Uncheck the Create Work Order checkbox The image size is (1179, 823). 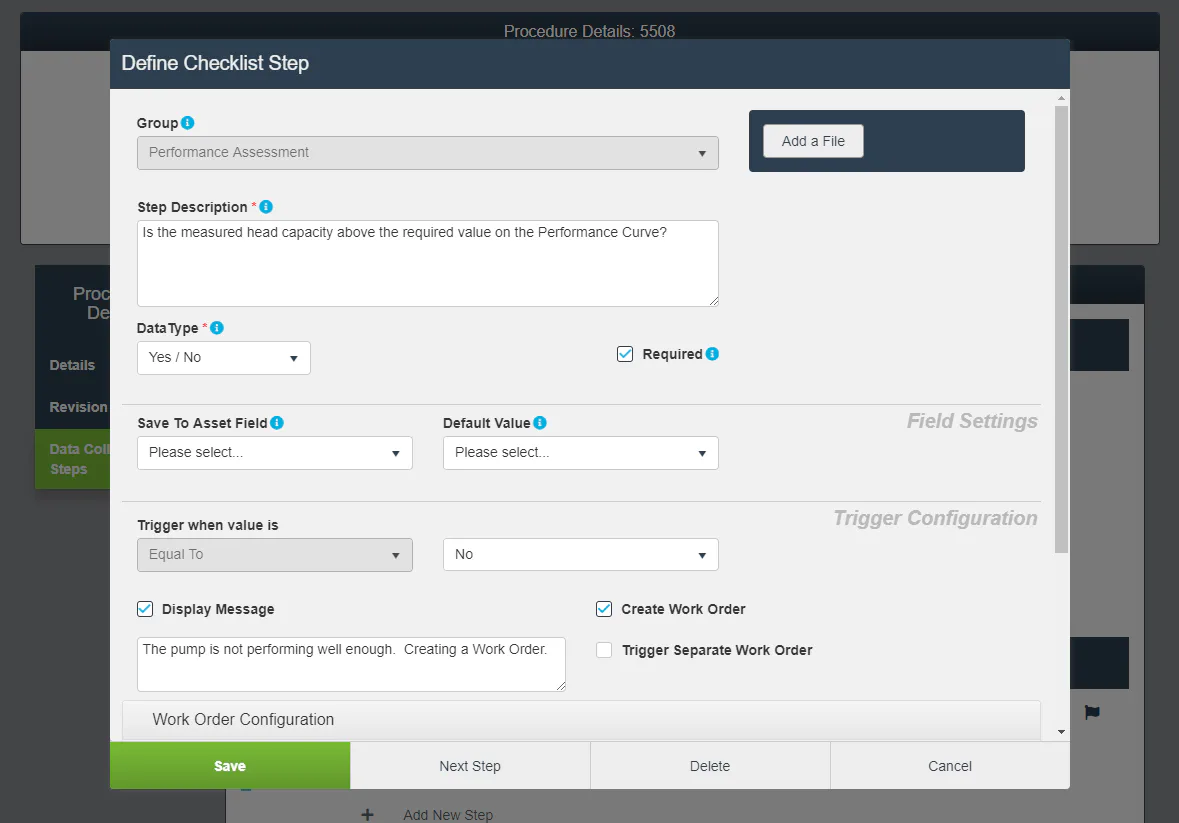point(604,609)
